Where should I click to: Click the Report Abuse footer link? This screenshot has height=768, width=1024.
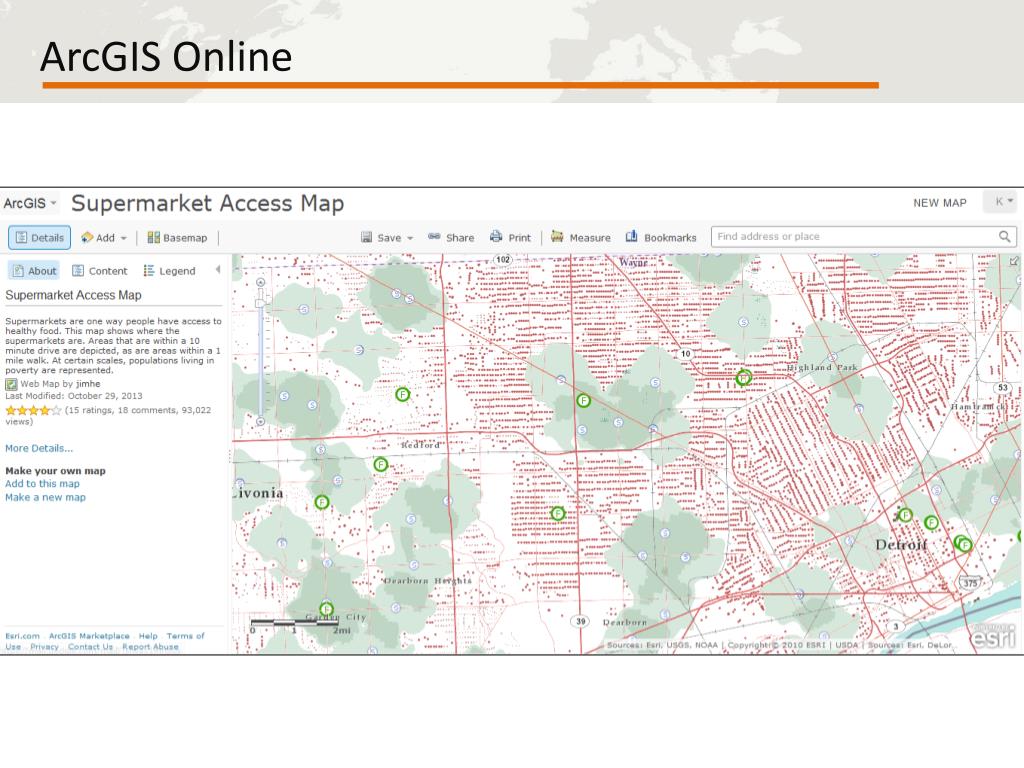150,647
